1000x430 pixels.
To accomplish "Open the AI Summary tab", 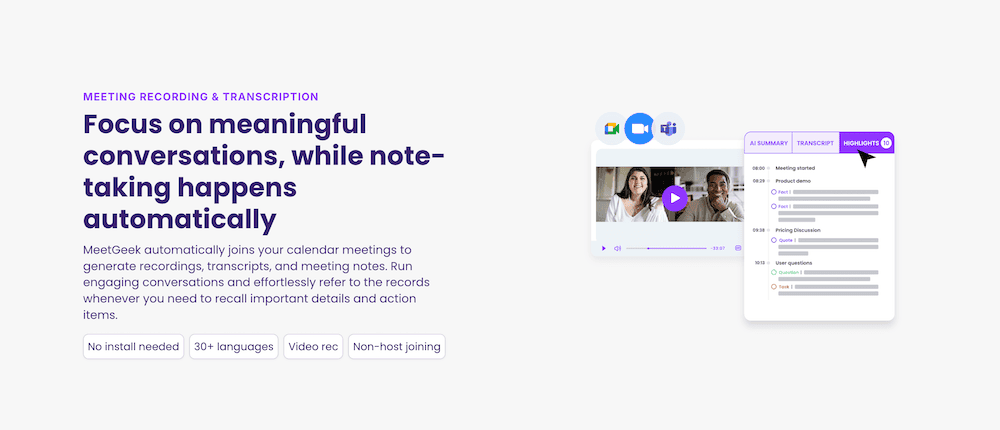I will (x=768, y=143).
